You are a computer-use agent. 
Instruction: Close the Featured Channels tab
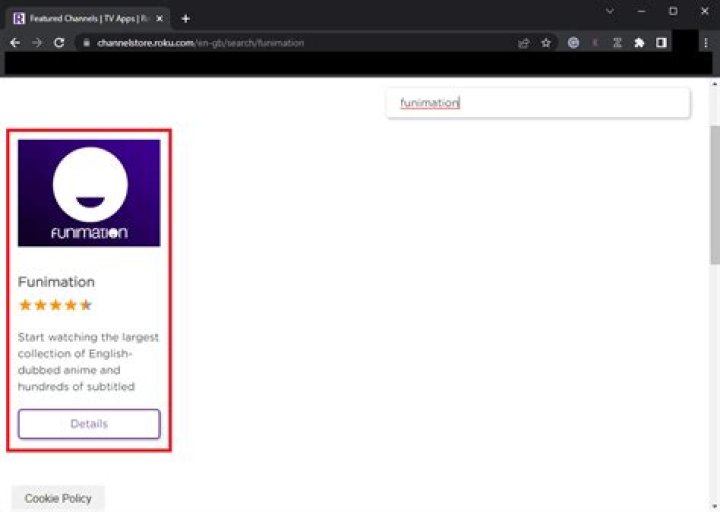click(159, 19)
